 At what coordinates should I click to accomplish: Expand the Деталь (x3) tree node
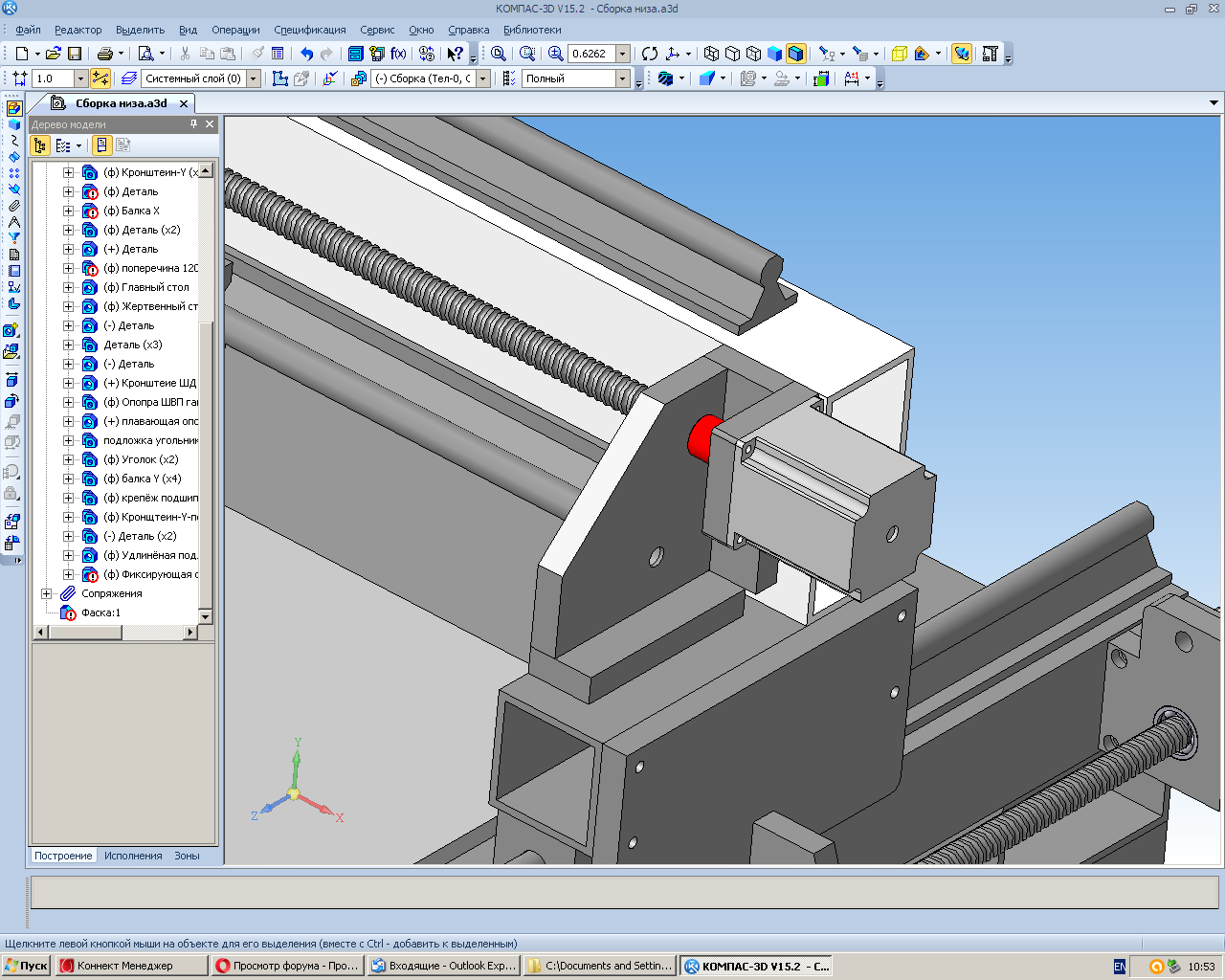click(x=68, y=345)
